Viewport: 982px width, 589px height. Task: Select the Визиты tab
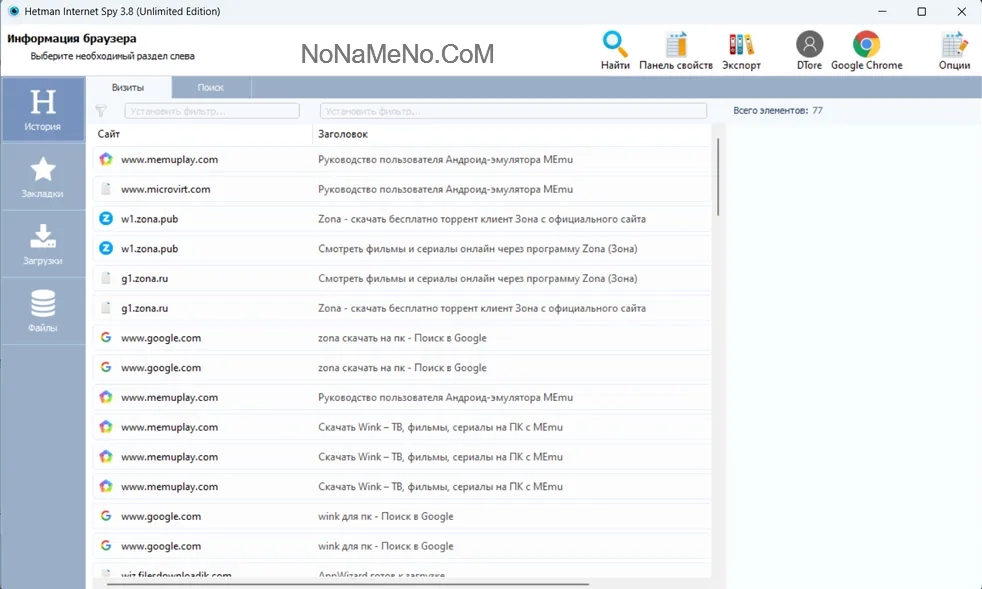127,88
